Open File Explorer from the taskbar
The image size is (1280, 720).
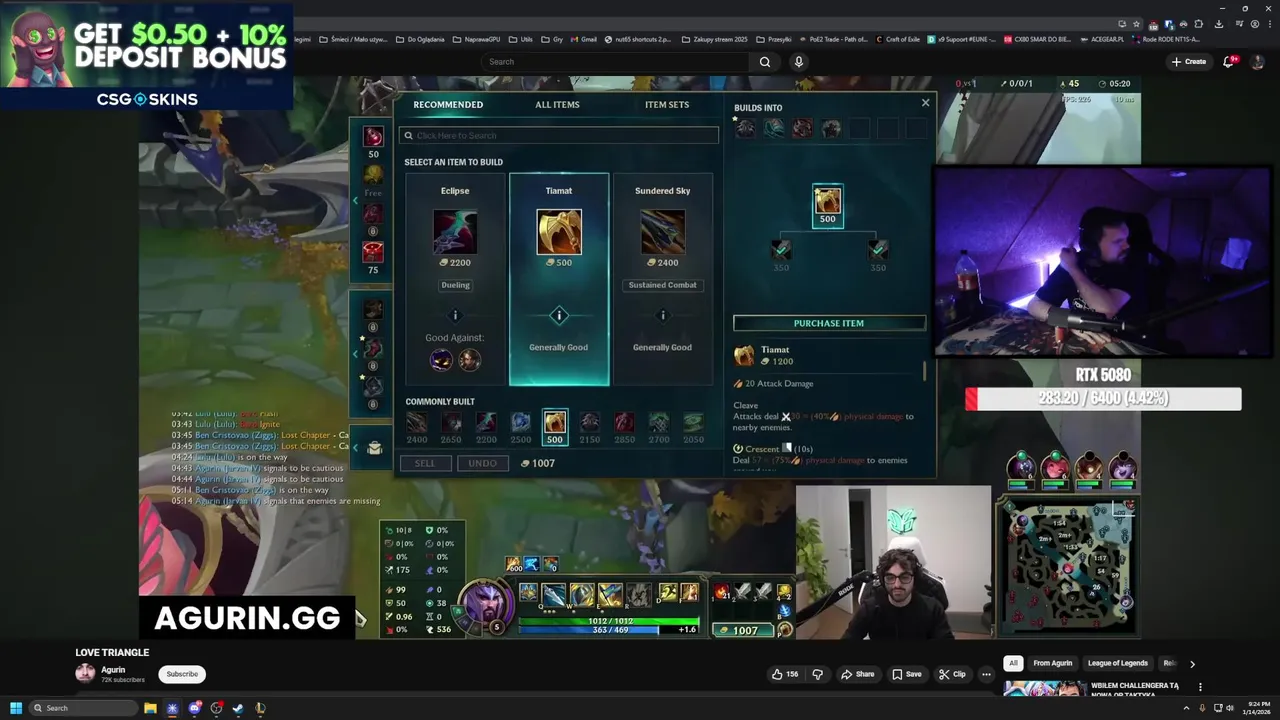(x=150, y=708)
